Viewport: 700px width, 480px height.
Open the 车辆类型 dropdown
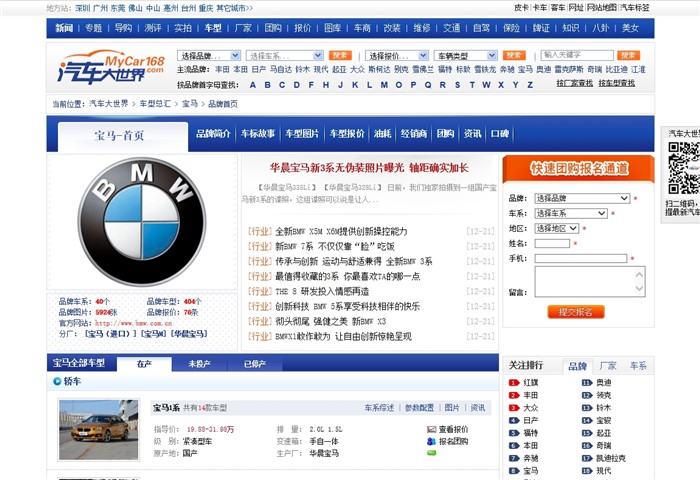point(466,55)
